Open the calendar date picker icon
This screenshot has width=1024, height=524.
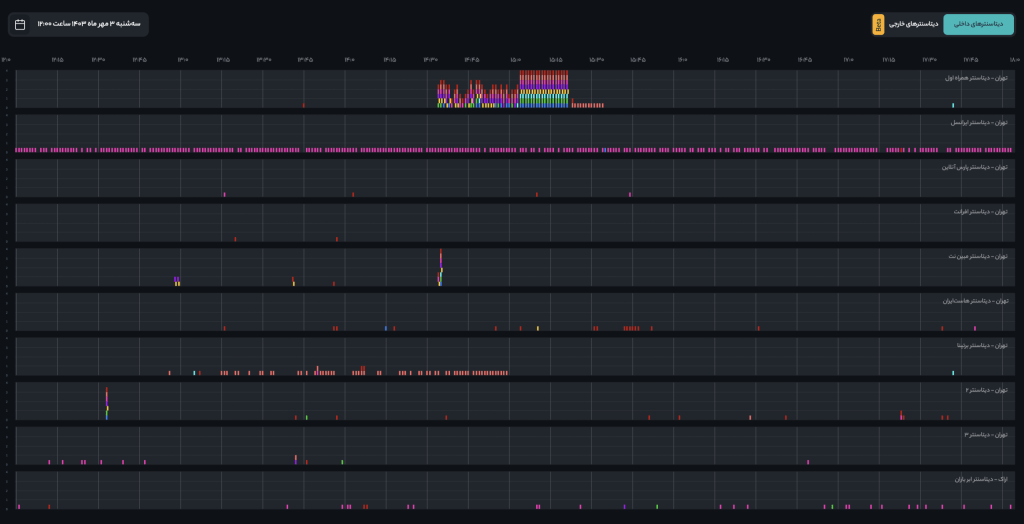(x=20, y=25)
